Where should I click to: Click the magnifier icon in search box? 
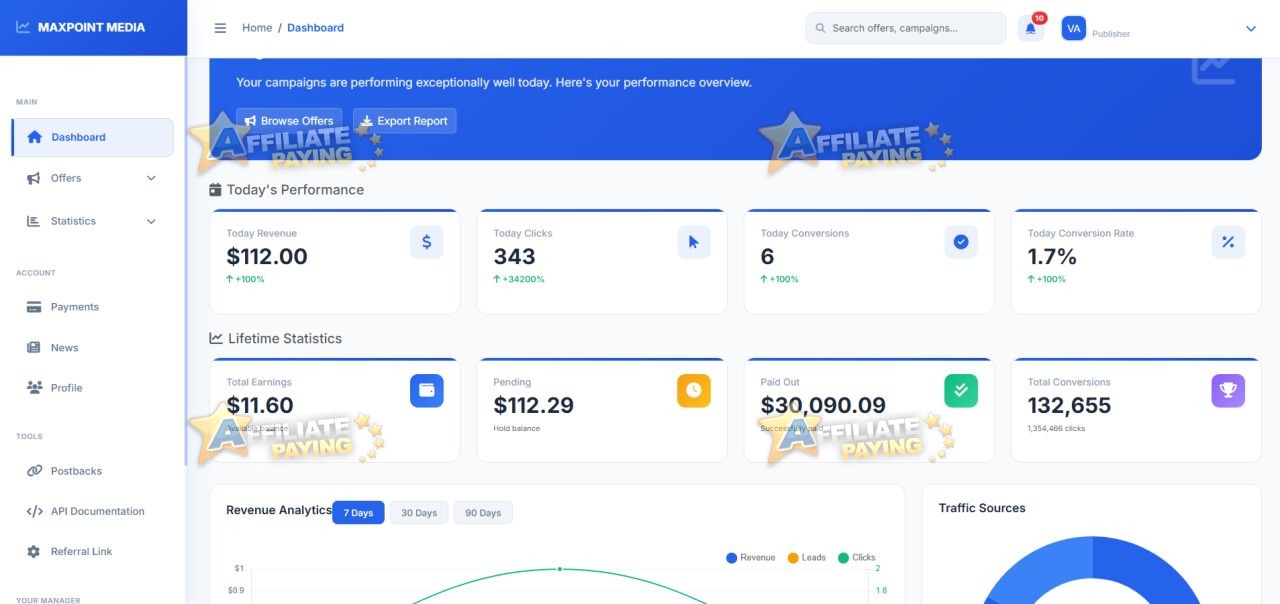[x=821, y=29]
